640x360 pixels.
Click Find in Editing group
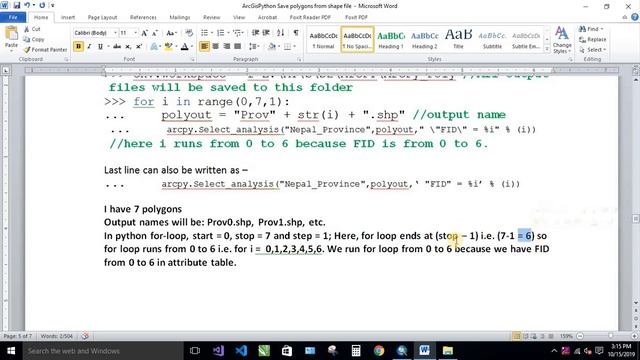591,29
